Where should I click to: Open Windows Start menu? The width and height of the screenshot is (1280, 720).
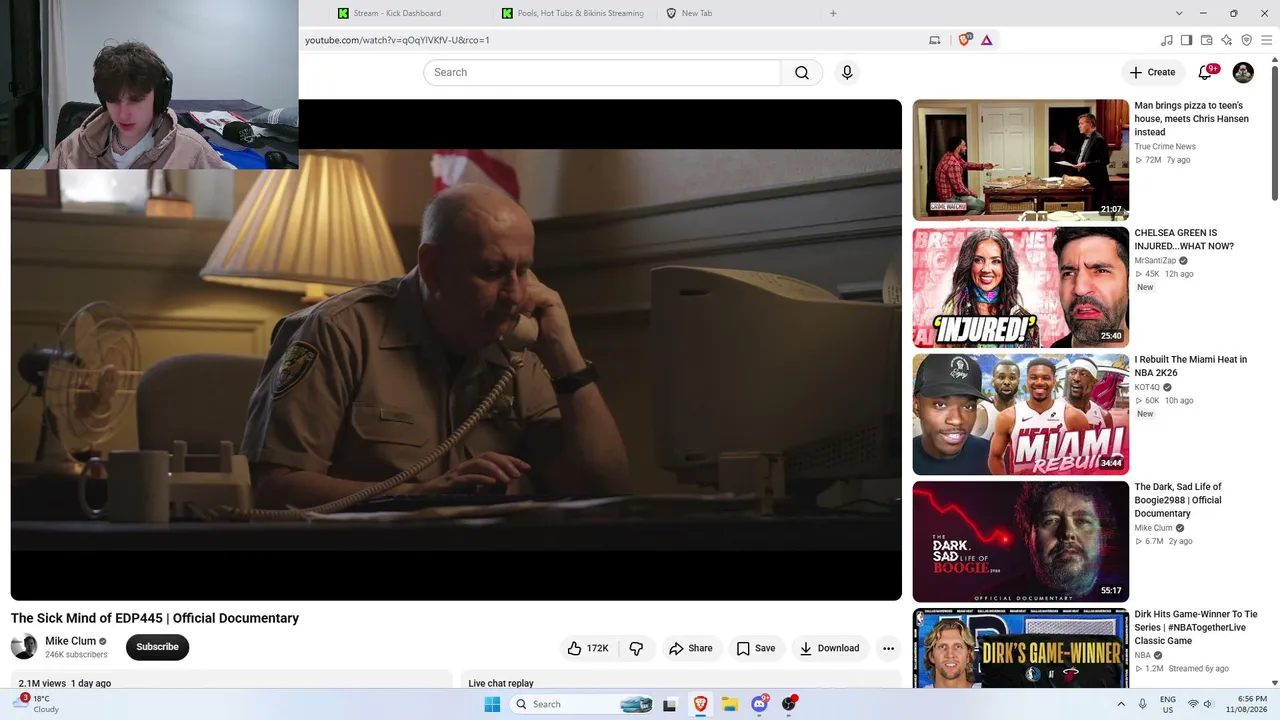pos(492,704)
